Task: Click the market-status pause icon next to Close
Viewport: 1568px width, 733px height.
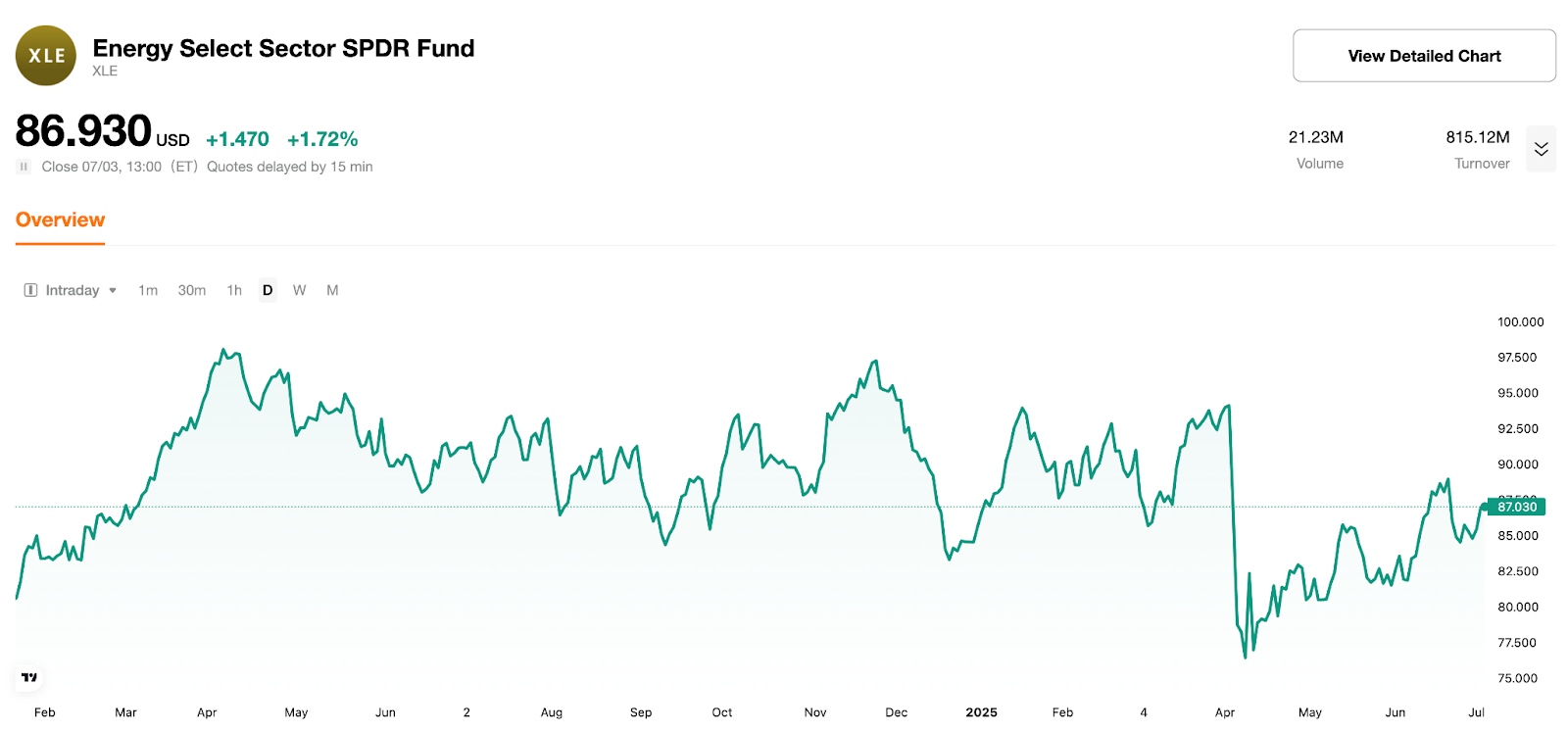Action: tap(23, 167)
